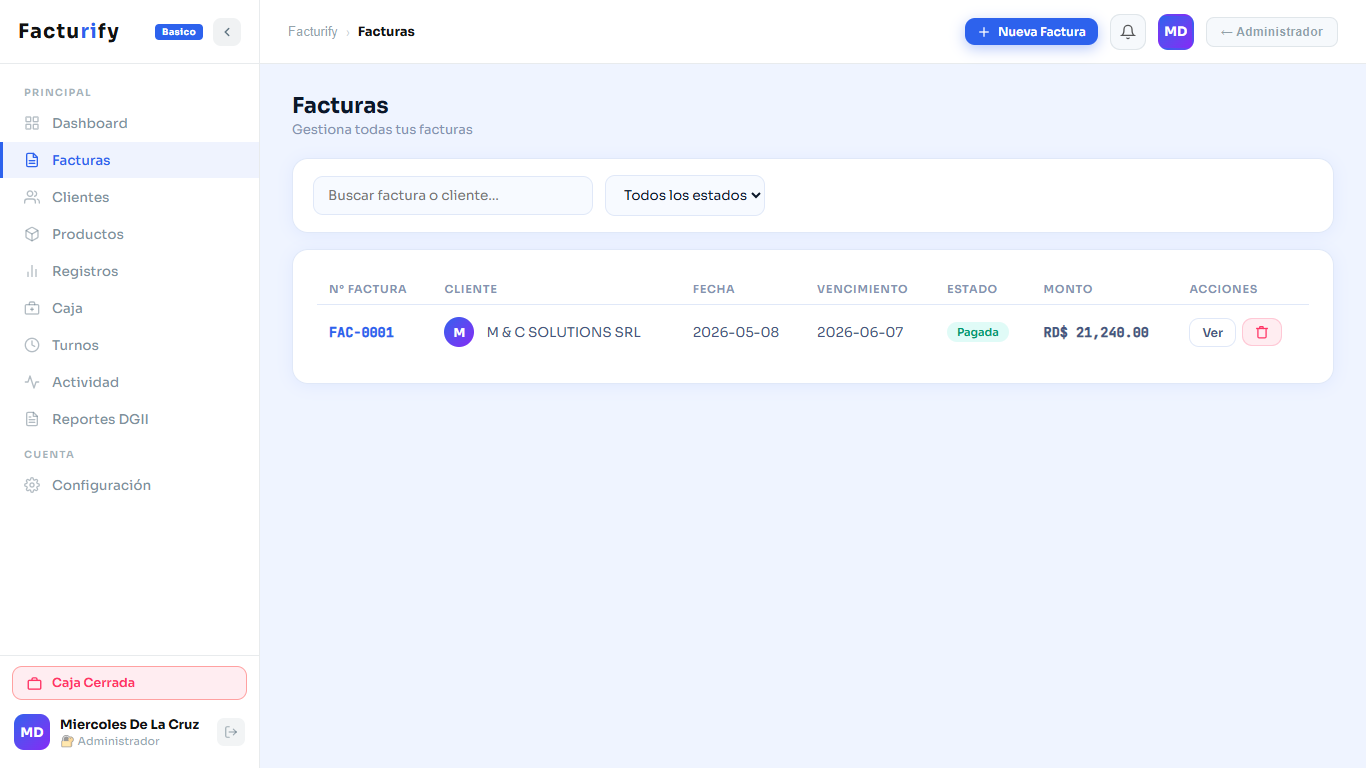
Task: Navigate to Productos section
Action: (x=129, y=234)
